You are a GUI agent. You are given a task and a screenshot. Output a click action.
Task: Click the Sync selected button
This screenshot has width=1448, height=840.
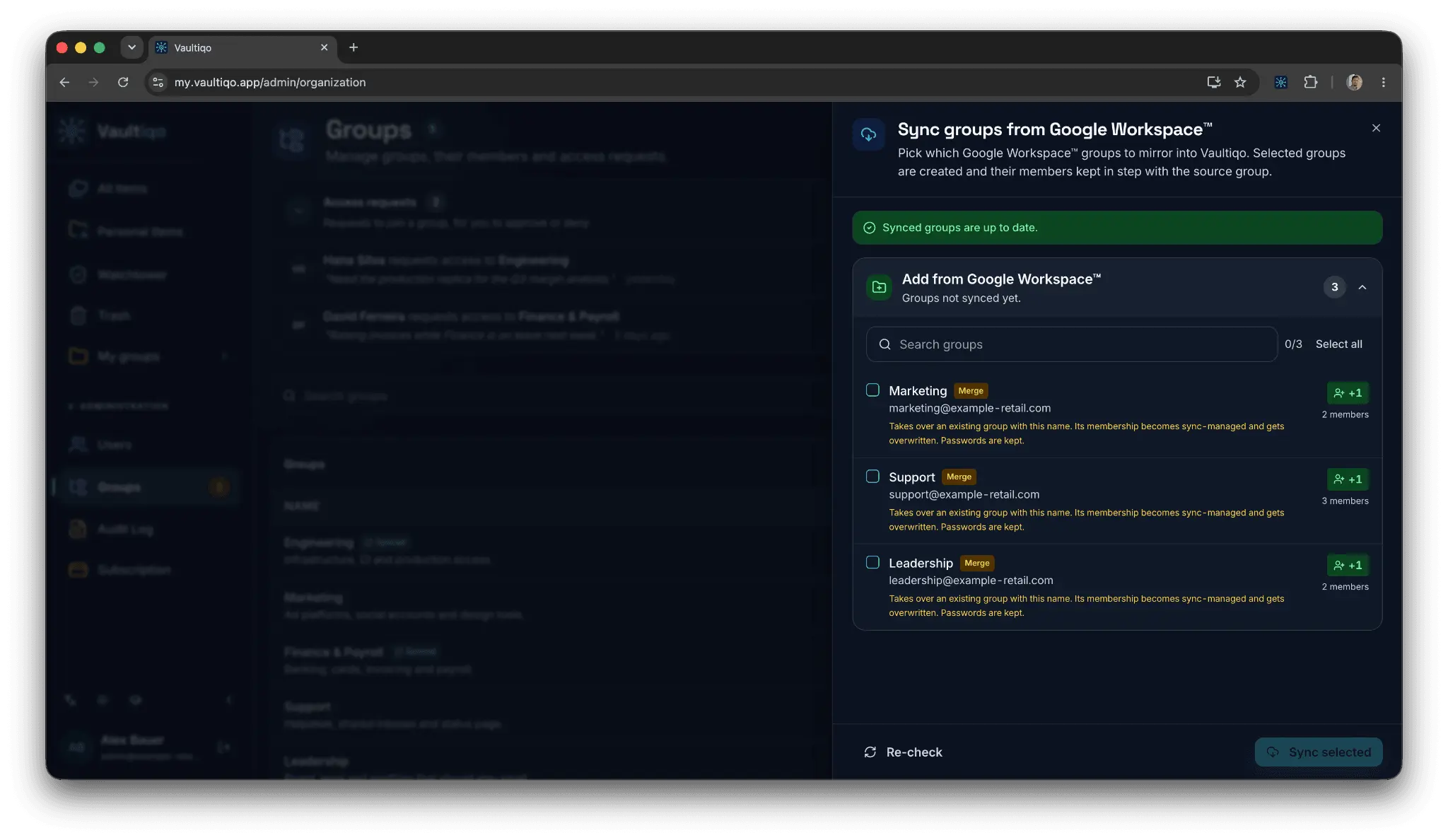[x=1319, y=752]
